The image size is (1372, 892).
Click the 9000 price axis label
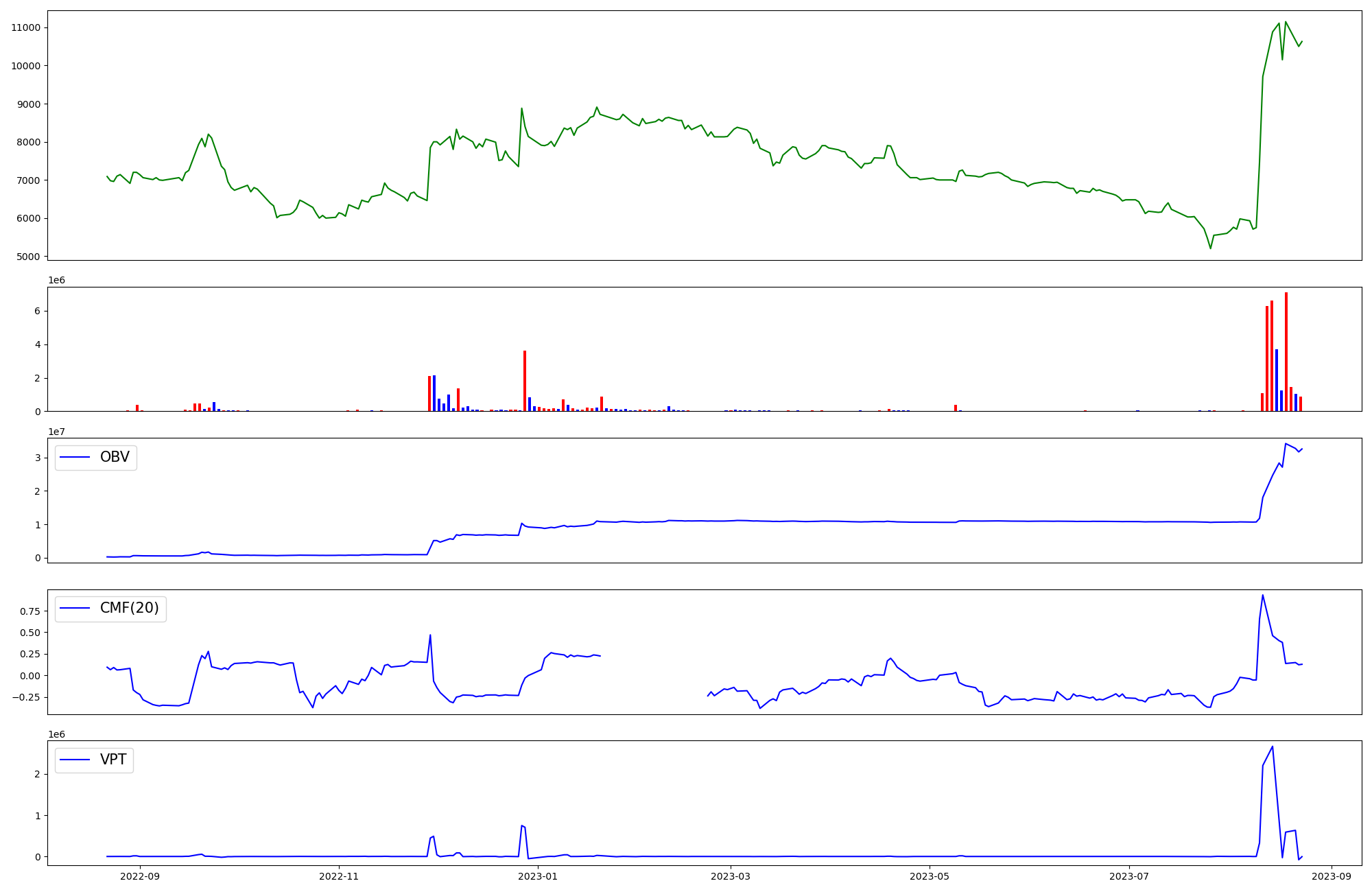tap(29, 104)
